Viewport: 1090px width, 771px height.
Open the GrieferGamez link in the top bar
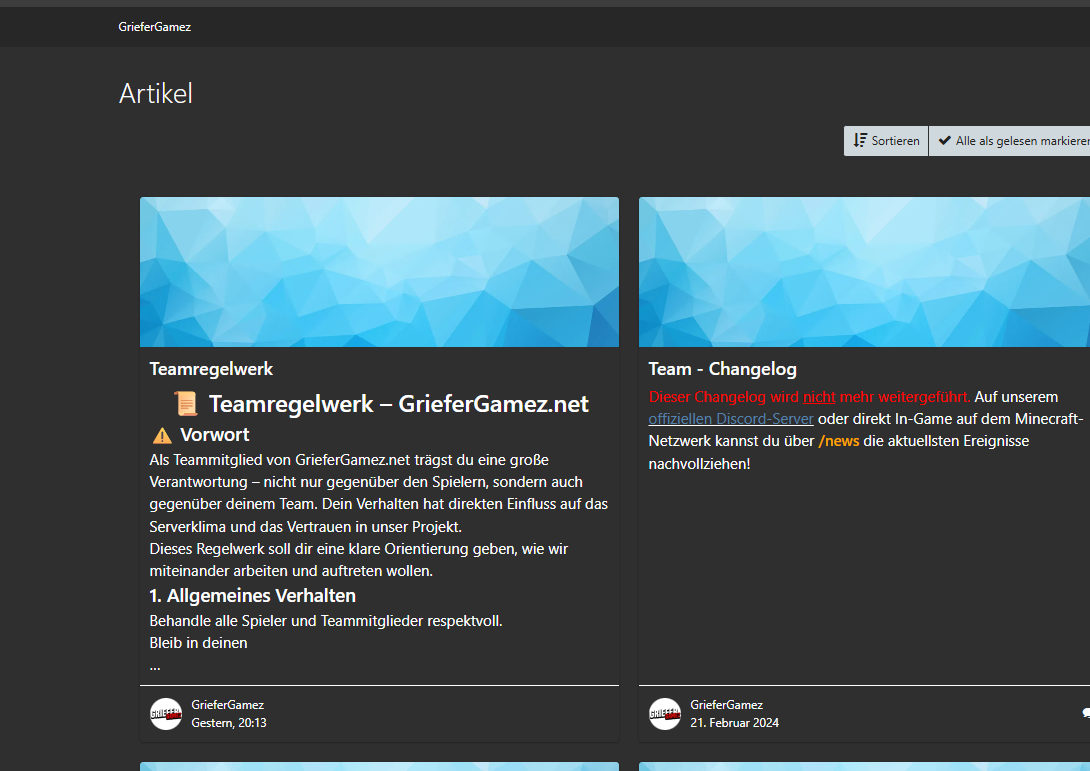154,27
